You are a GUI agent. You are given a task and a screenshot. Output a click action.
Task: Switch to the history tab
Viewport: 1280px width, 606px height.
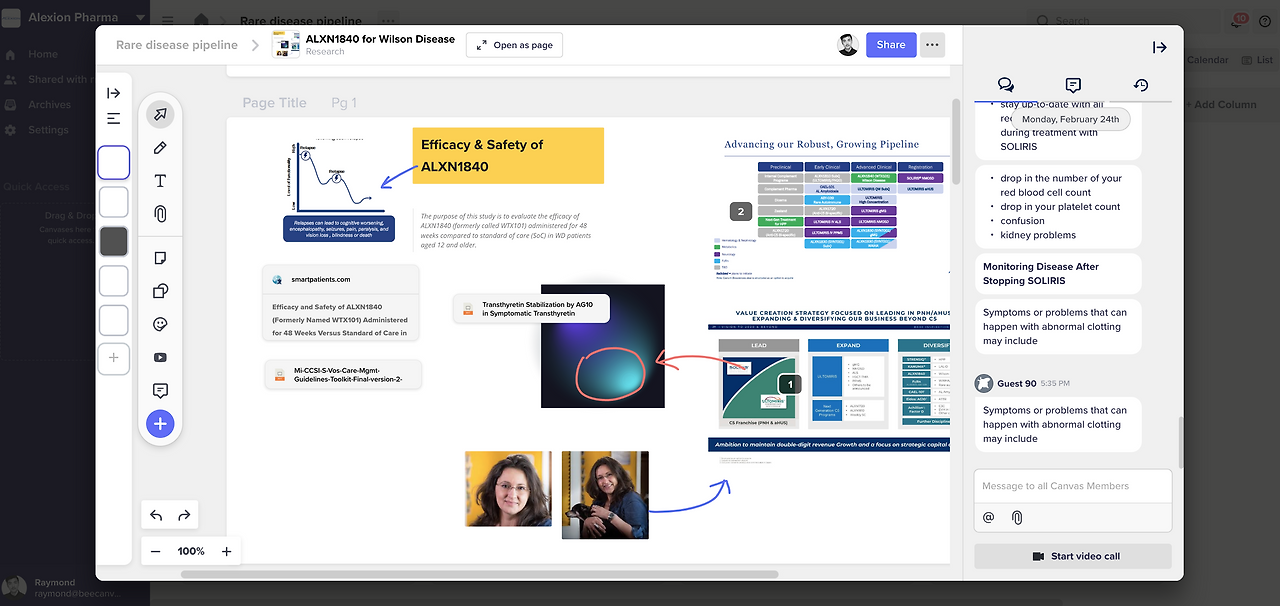pos(1141,85)
